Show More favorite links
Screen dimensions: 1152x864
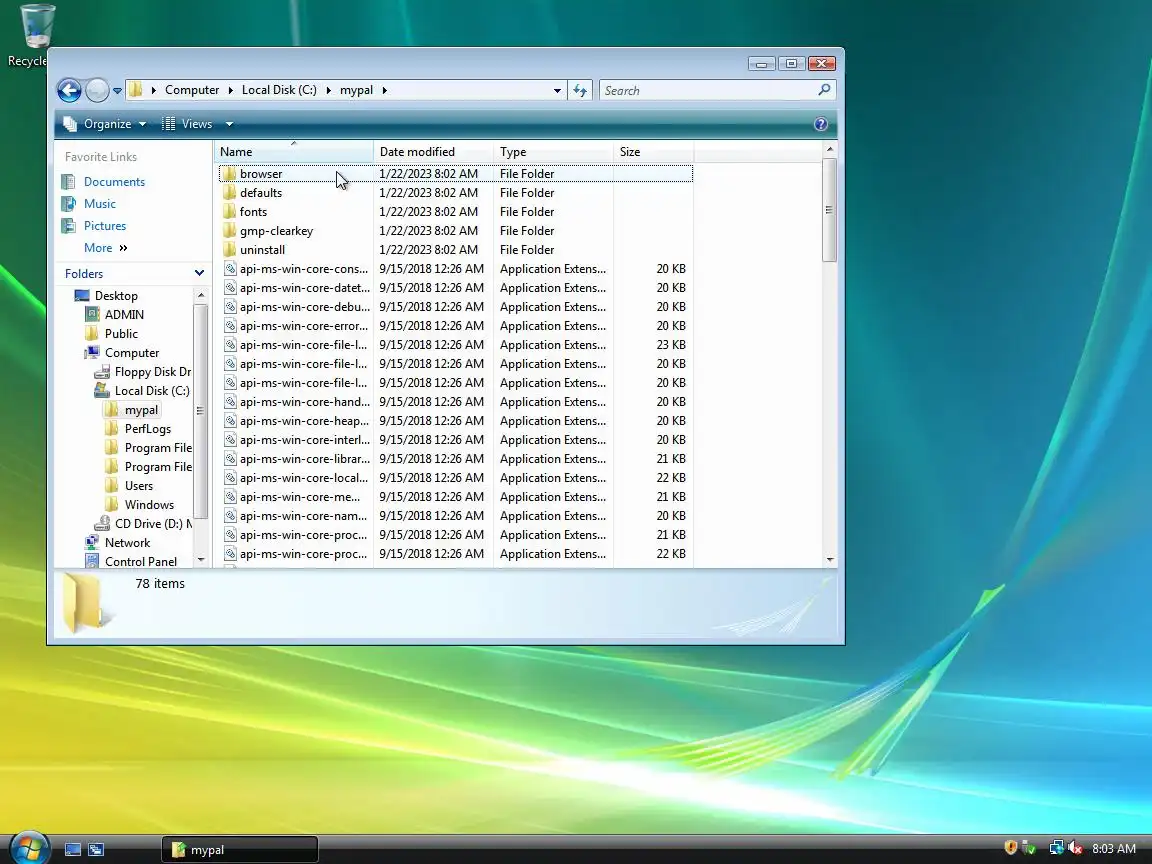tap(105, 248)
